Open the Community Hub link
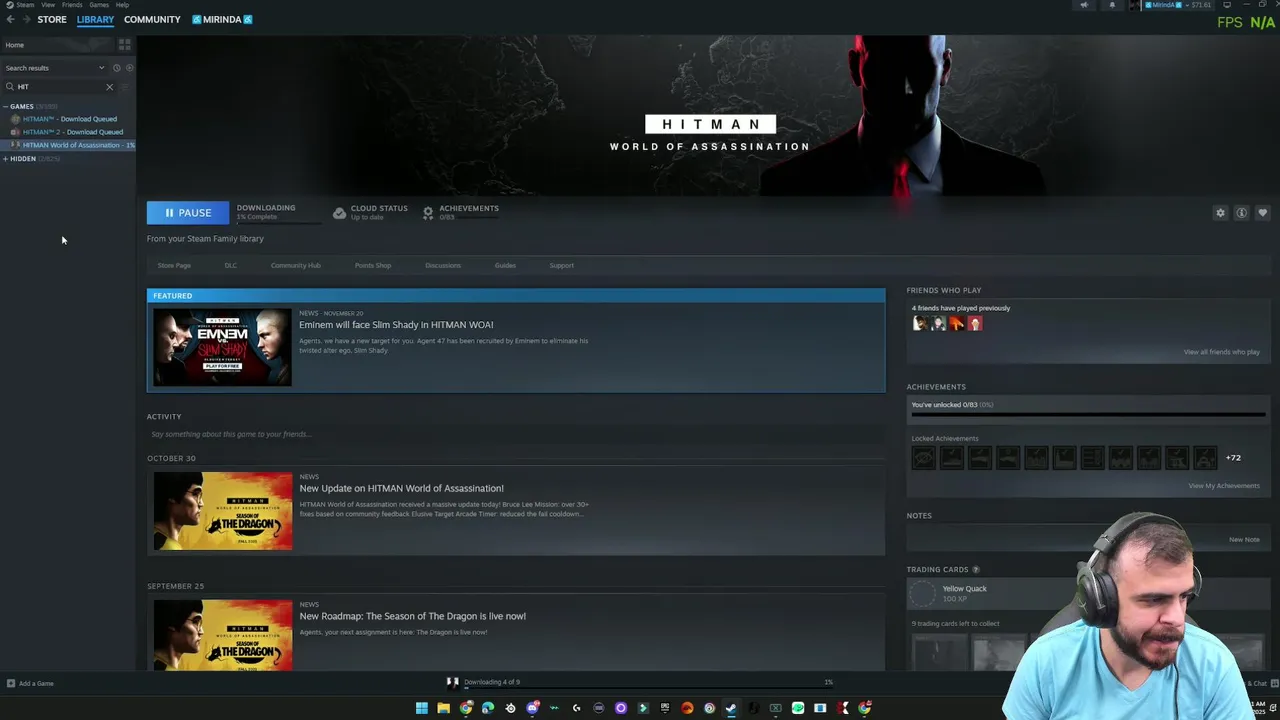Viewport: 1280px width, 720px height. [296, 266]
